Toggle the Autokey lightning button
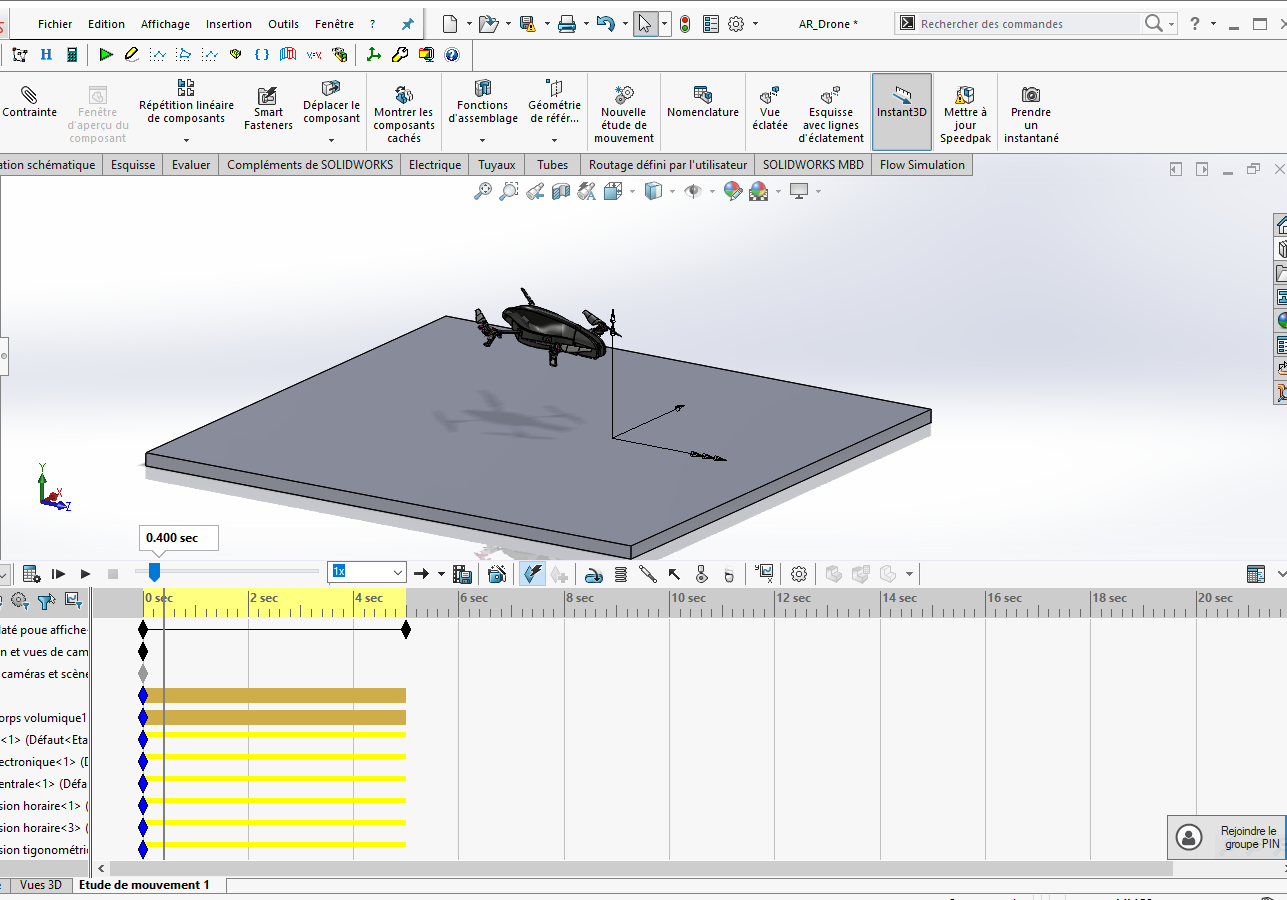 pos(531,574)
